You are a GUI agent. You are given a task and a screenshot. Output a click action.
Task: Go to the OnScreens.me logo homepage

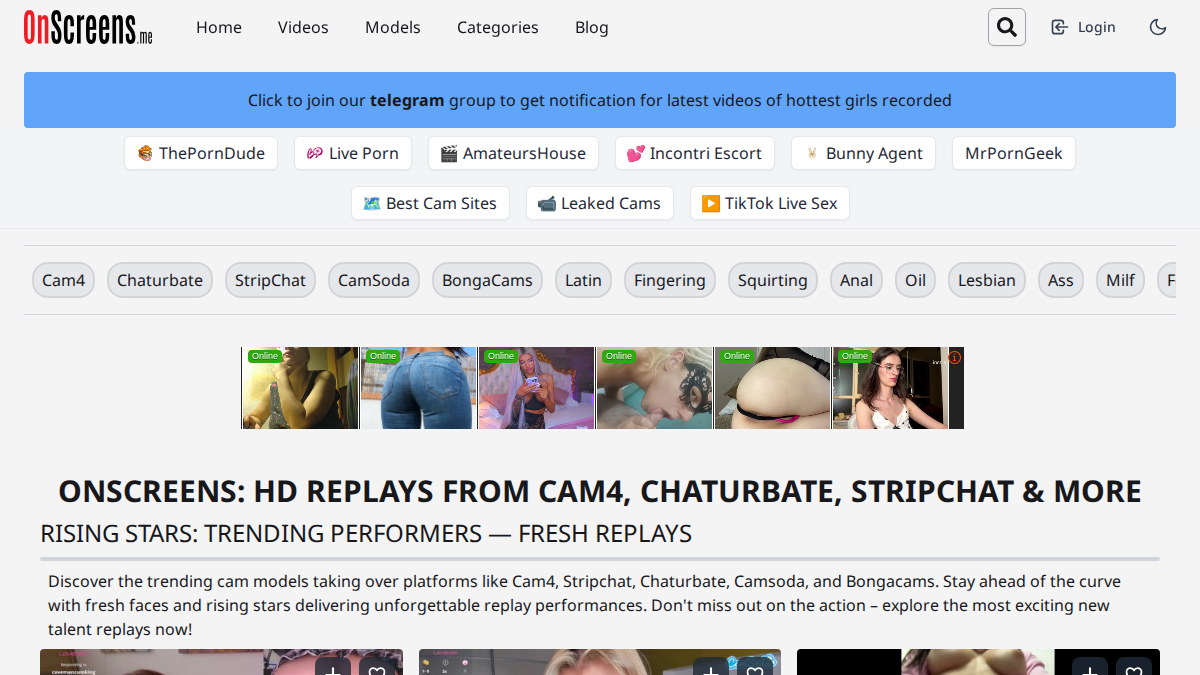pos(88,28)
